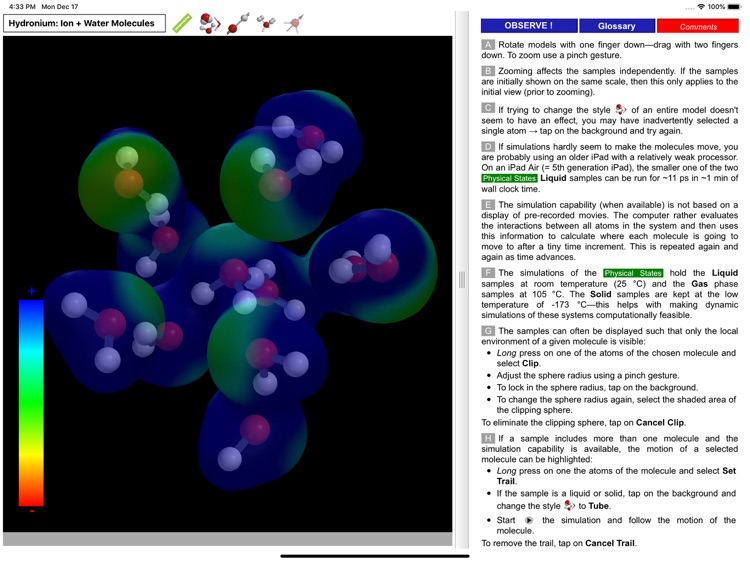750x562 pixels.
Task: Tap the iPad home indicator bar
Action: pos(375,556)
